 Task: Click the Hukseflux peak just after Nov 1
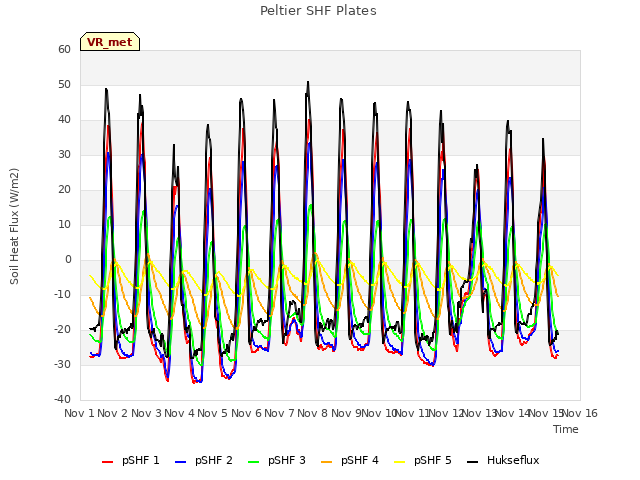click(x=106, y=89)
